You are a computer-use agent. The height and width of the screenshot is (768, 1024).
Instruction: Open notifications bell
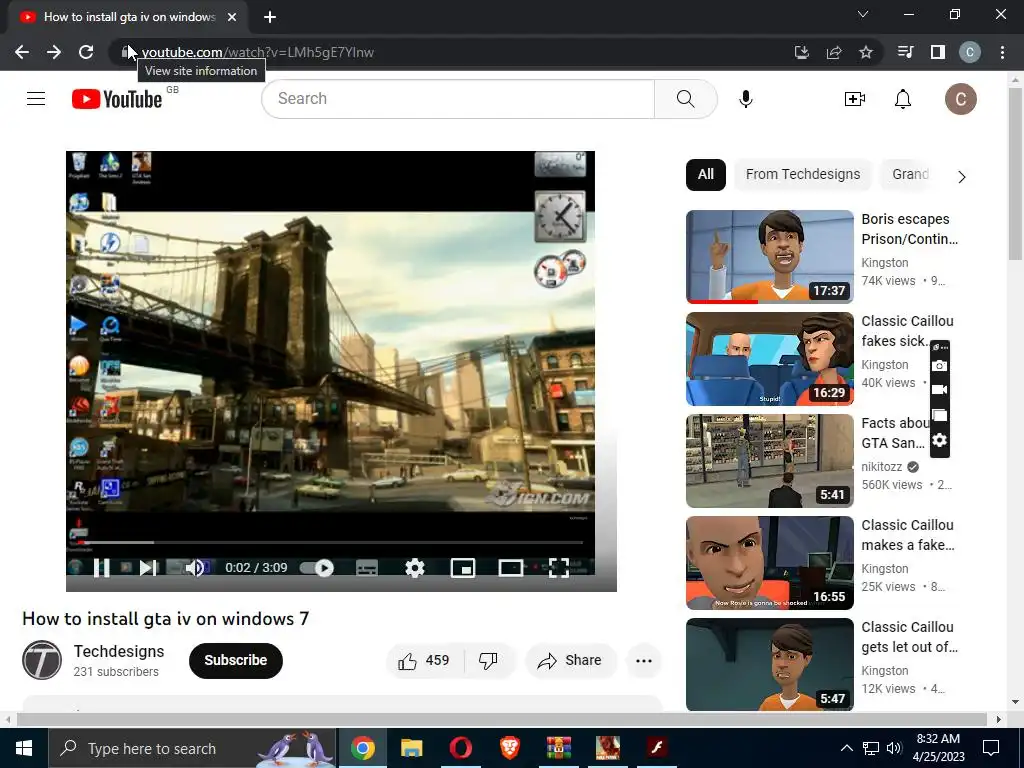click(903, 99)
